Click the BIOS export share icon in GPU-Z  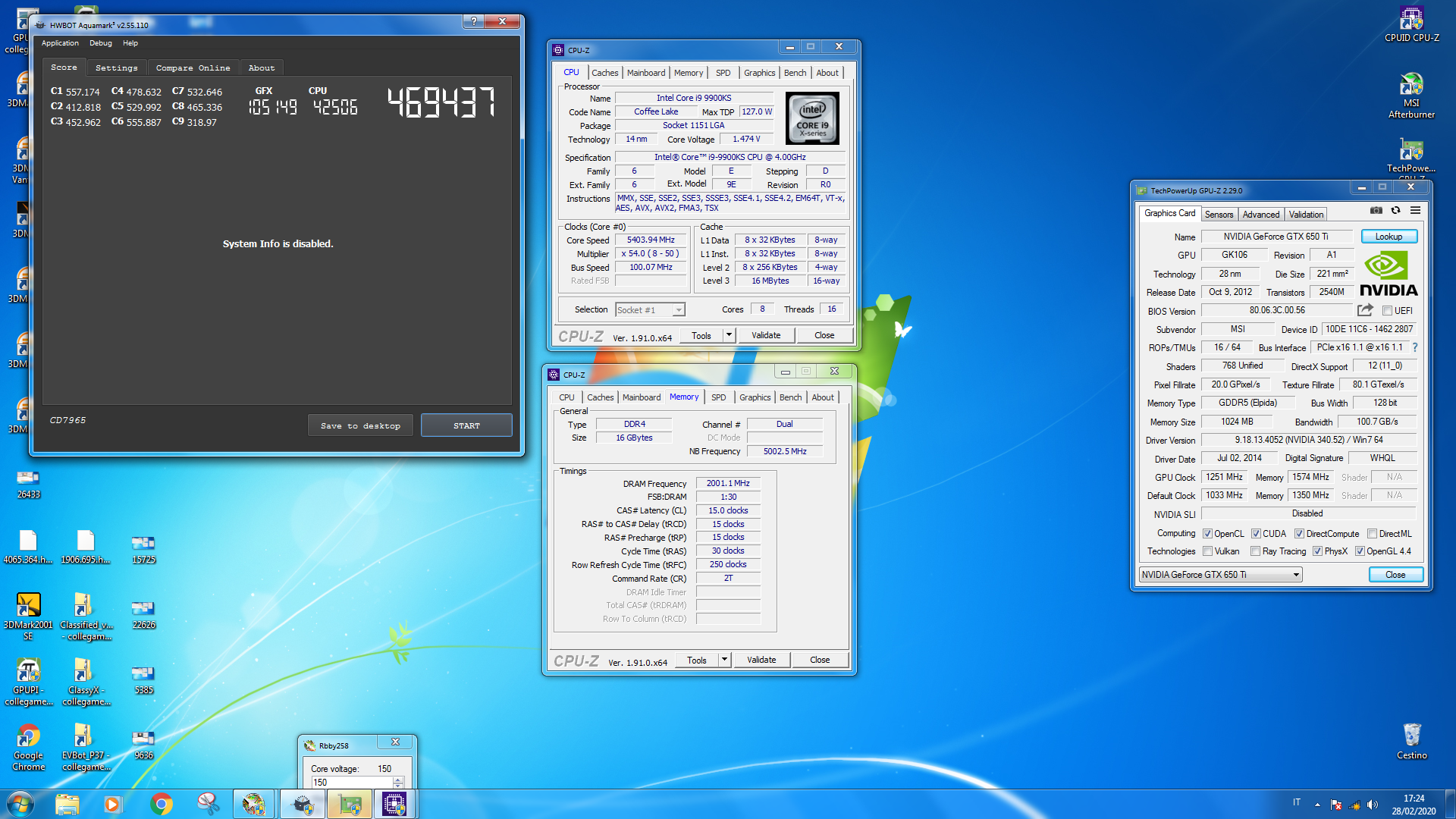tap(1365, 310)
